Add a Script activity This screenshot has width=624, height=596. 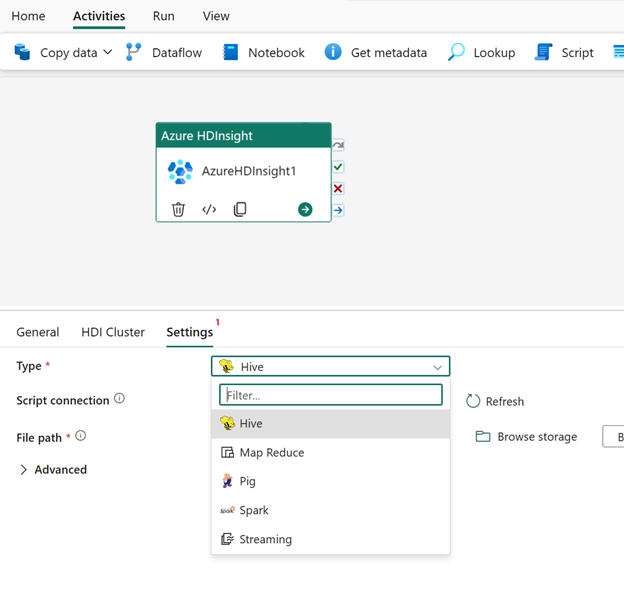564,52
